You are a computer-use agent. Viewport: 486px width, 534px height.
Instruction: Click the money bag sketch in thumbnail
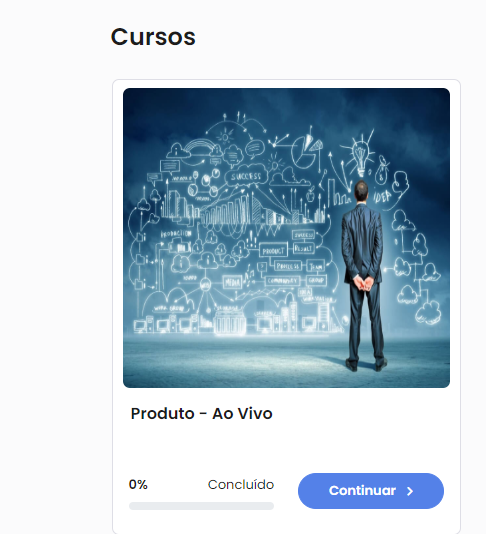pos(381,171)
